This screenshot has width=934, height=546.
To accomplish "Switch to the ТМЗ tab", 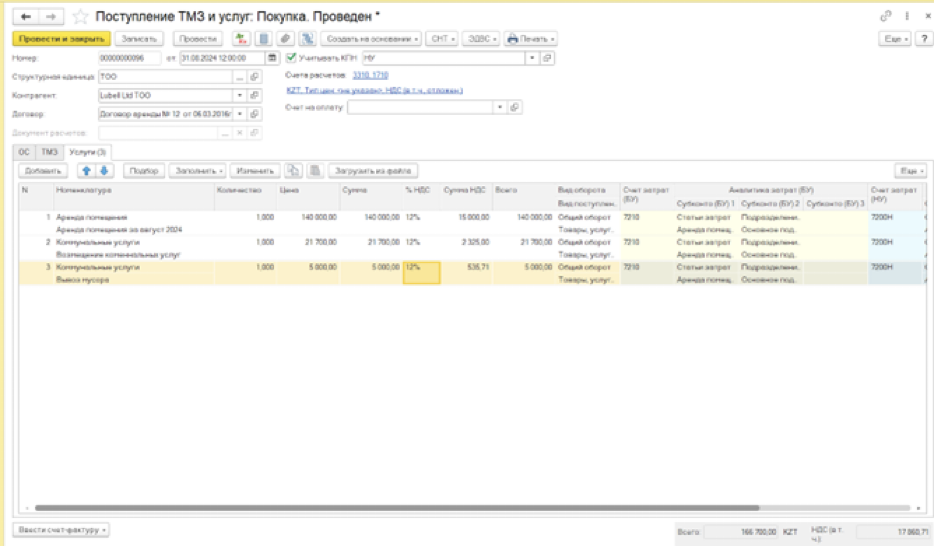I will click(x=48, y=151).
